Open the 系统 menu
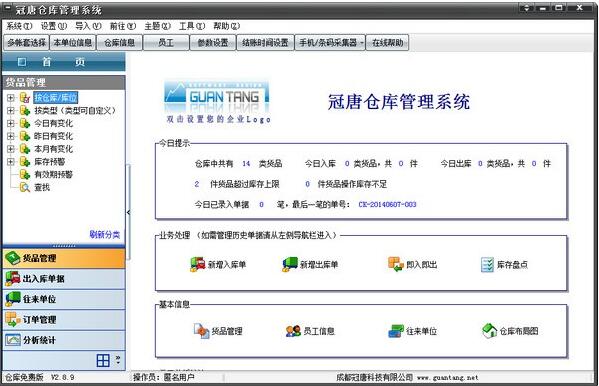Screen dimensions: 599x386 tap(19, 26)
